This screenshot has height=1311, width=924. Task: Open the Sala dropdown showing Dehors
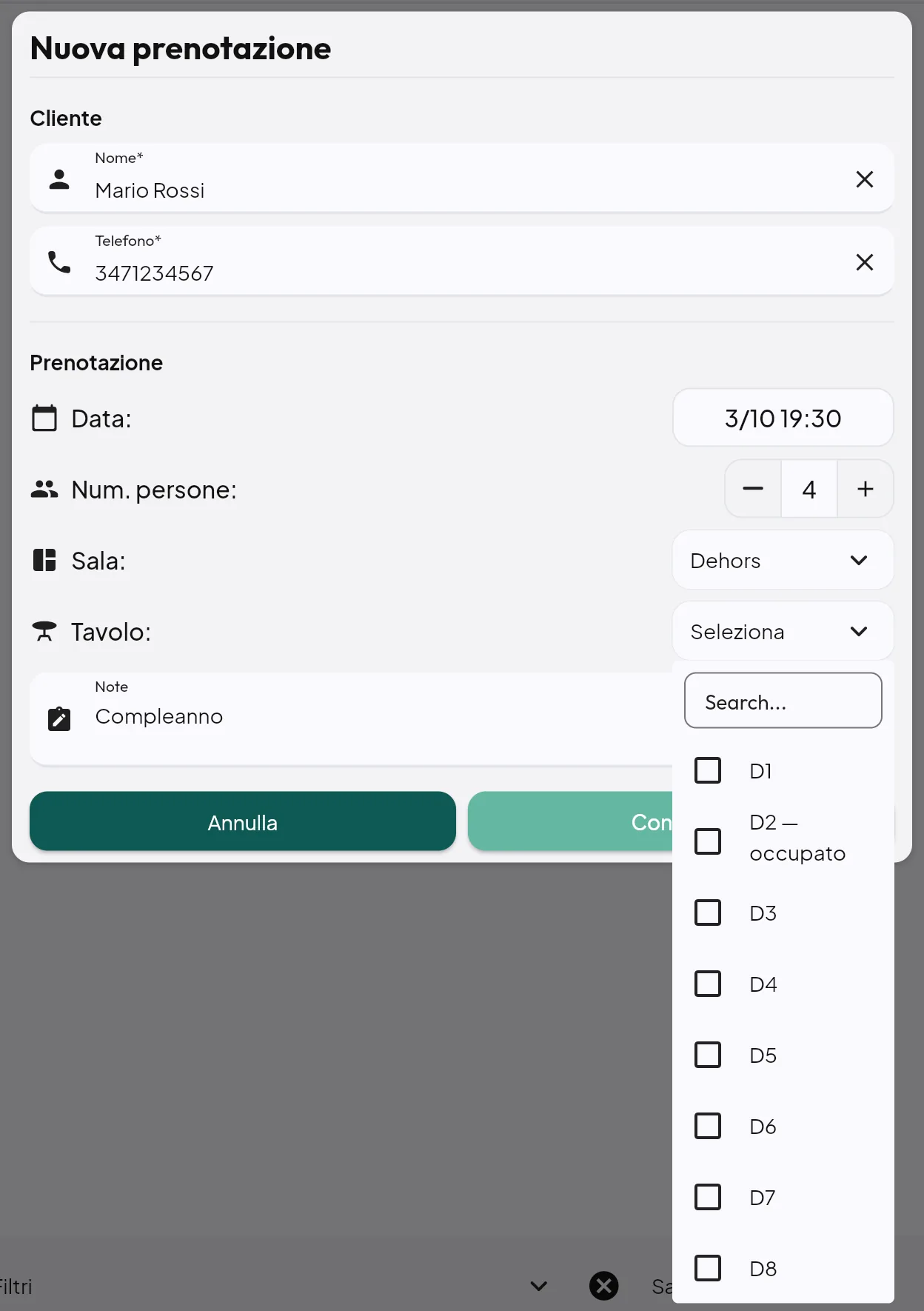783,560
